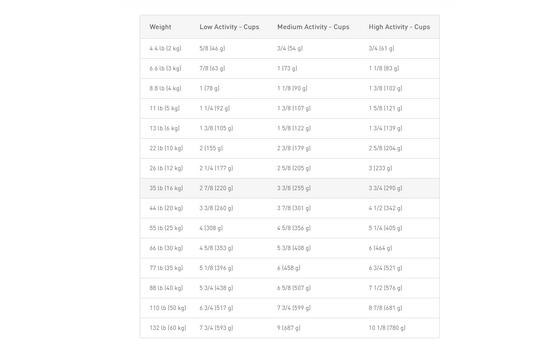Click the 4 (308 g) low activity cell
Image resolution: width=533 pixels, height=360 pixels.
211,228
